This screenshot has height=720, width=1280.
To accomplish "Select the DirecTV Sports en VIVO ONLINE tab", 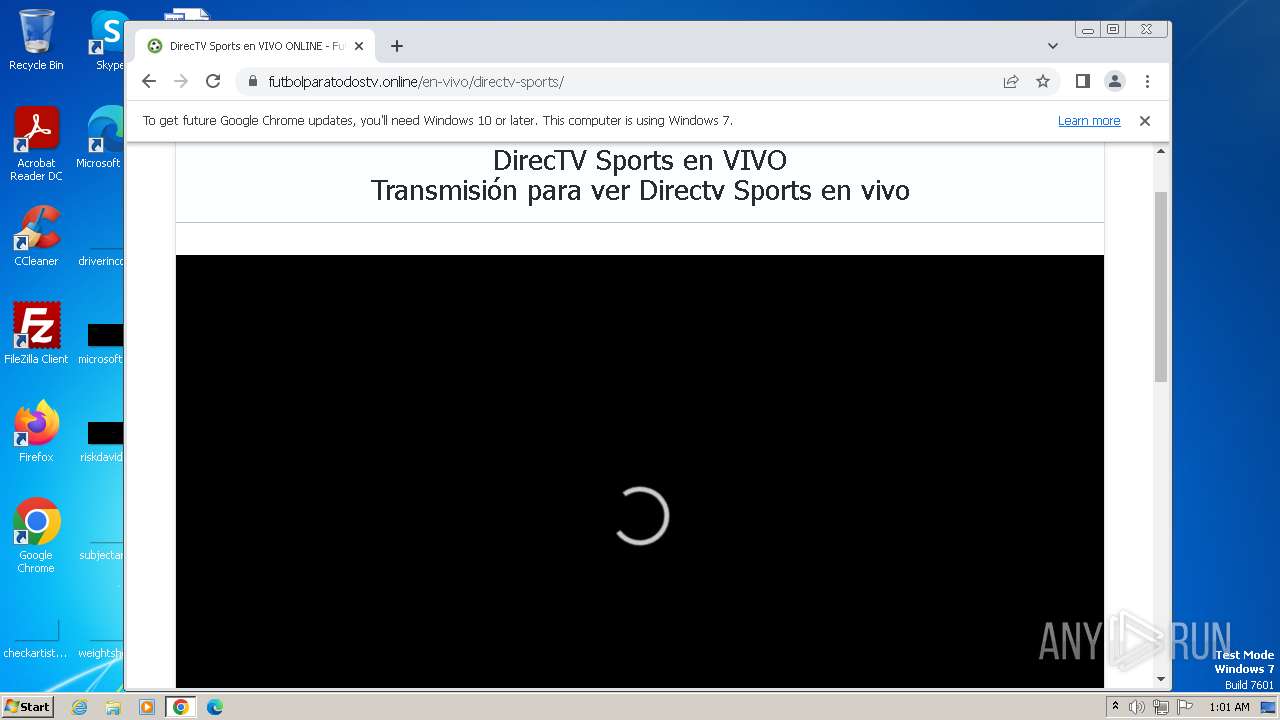I will click(x=255, y=46).
